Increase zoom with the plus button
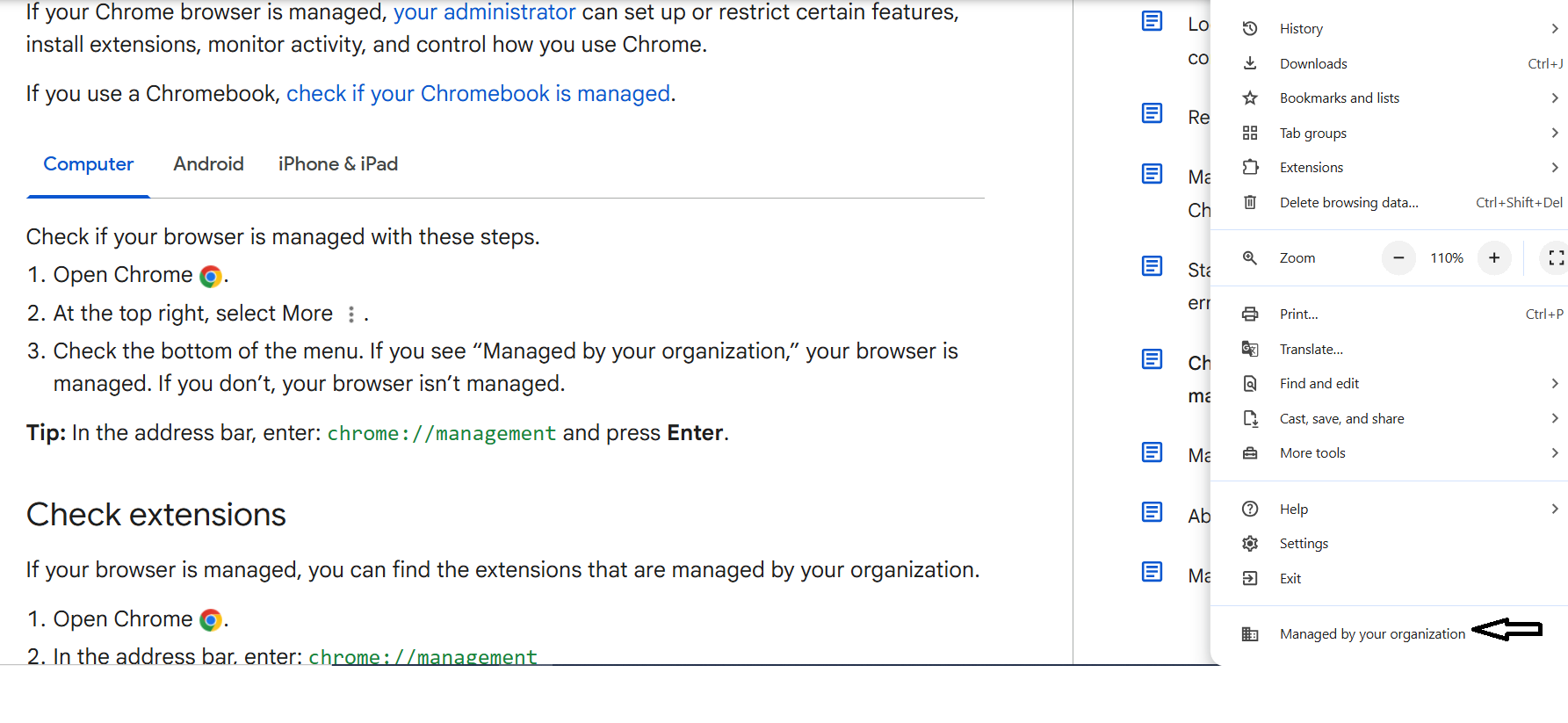The width and height of the screenshot is (1568, 723). pyautogui.click(x=1494, y=257)
